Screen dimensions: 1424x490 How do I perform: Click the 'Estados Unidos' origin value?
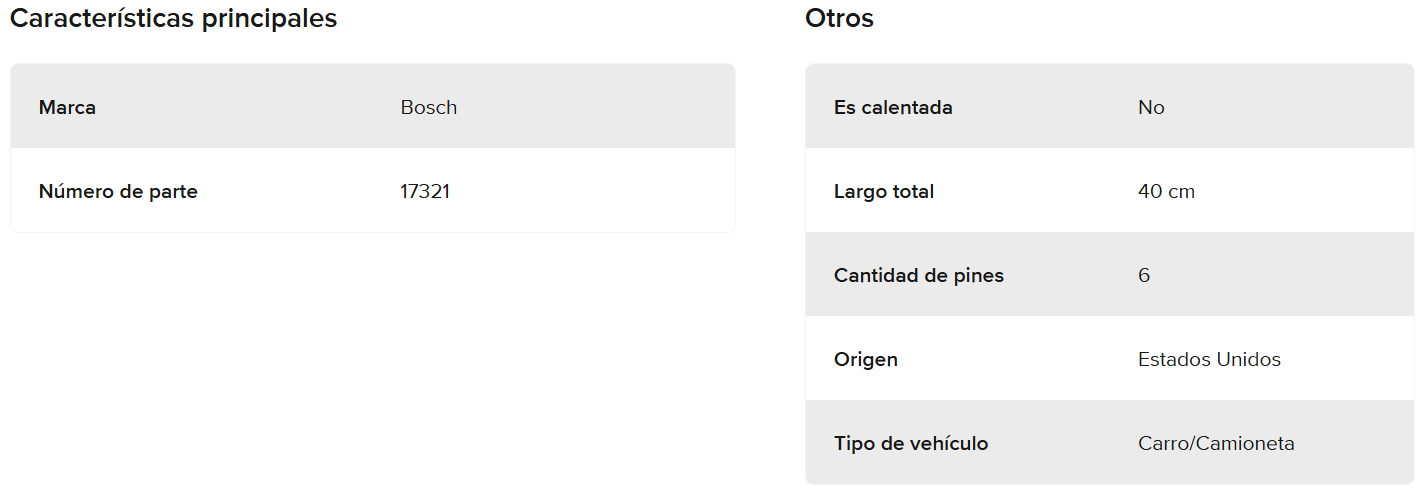[1209, 359]
